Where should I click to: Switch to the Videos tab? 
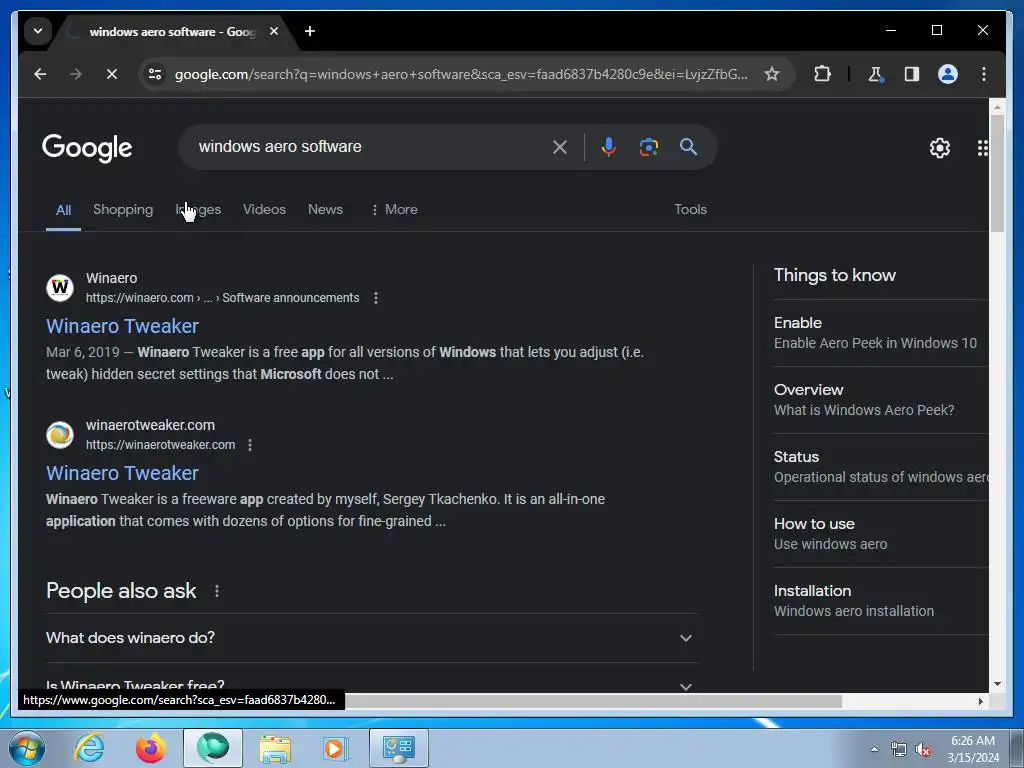point(264,209)
